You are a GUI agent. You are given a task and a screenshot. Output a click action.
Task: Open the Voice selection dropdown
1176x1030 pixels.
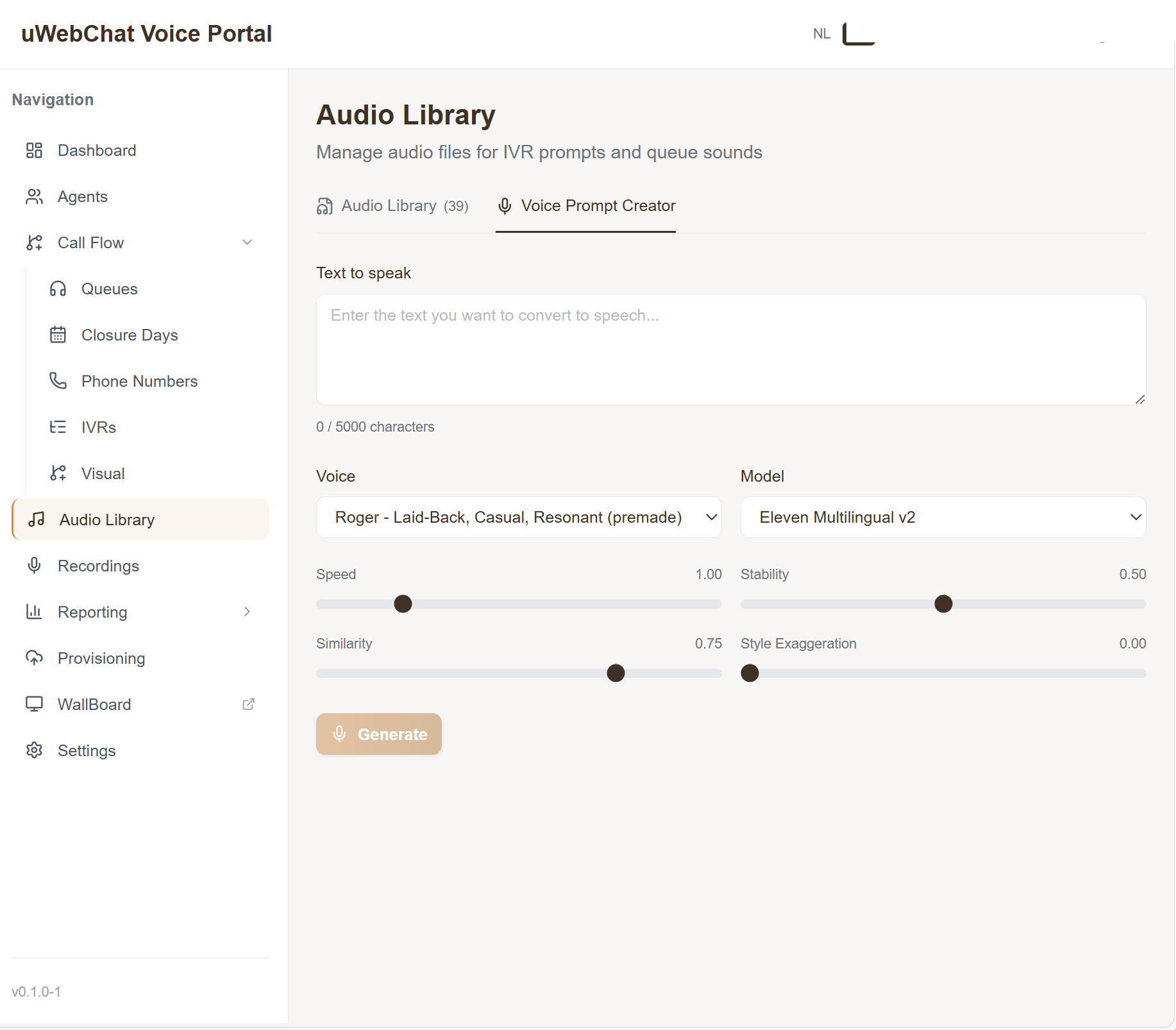tap(519, 517)
